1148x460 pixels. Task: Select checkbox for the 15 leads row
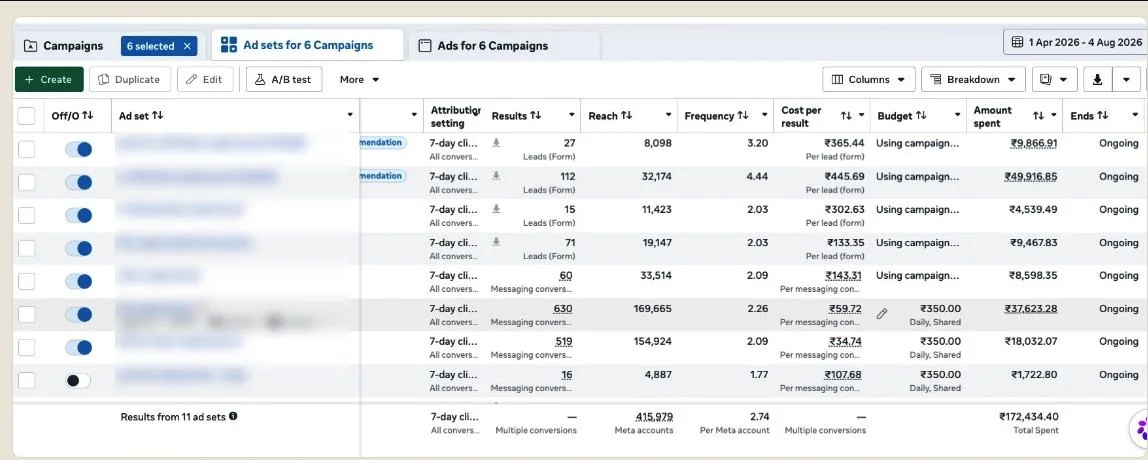26,215
